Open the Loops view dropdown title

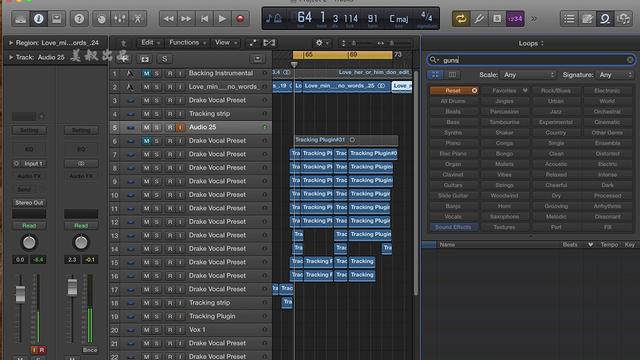[531, 43]
